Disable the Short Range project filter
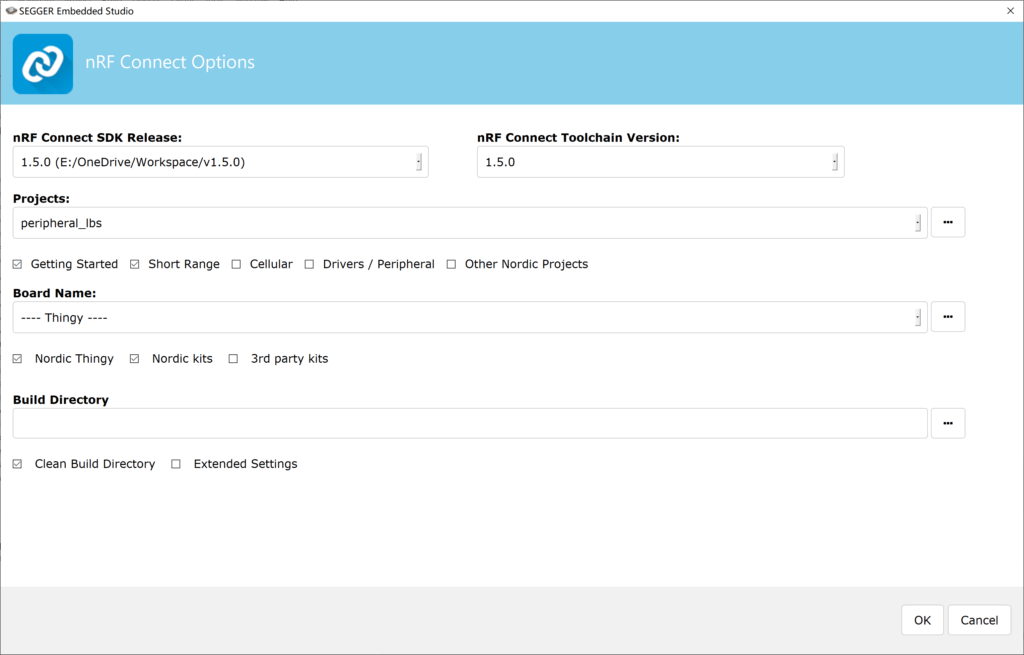This screenshot has width=1024, height=655. coord(136,264)
